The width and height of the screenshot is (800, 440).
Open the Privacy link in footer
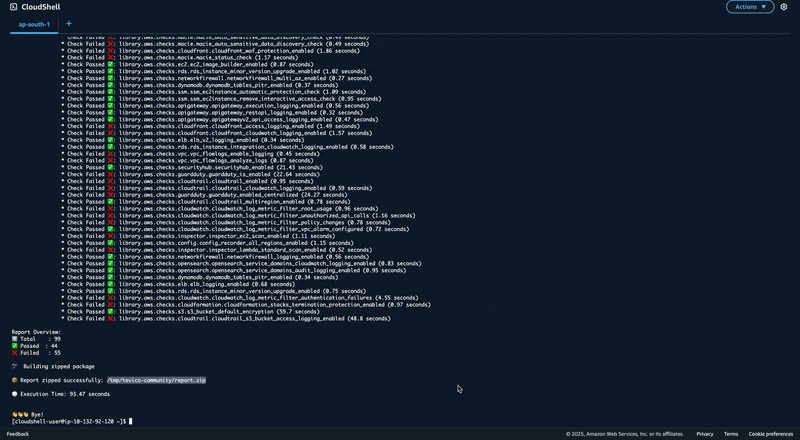click(705, 434)
